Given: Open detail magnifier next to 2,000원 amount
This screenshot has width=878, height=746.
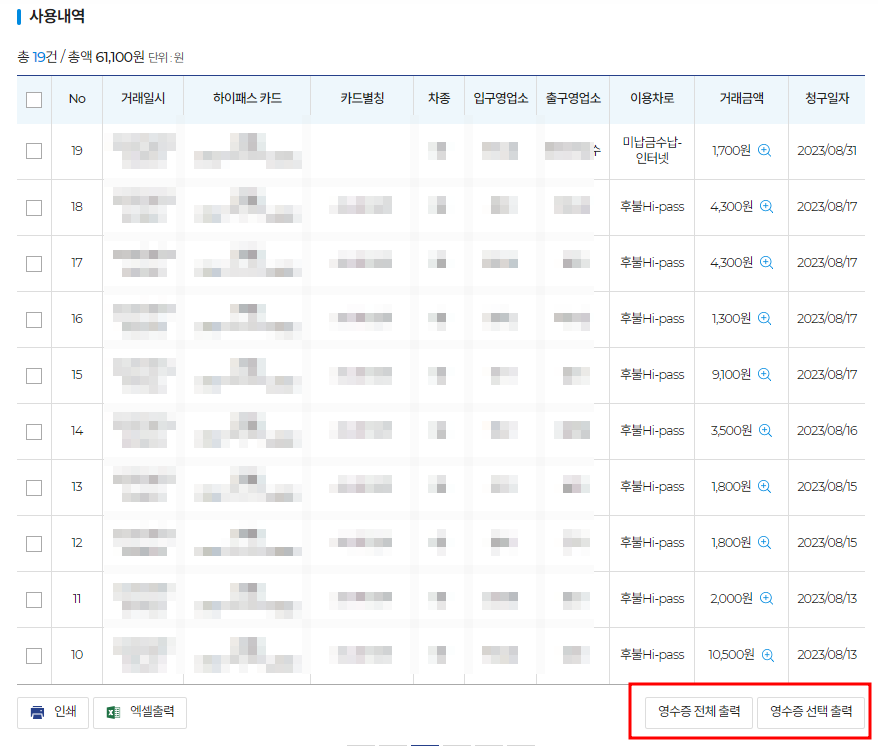Looking at the screenshot, I should (767, 598).
